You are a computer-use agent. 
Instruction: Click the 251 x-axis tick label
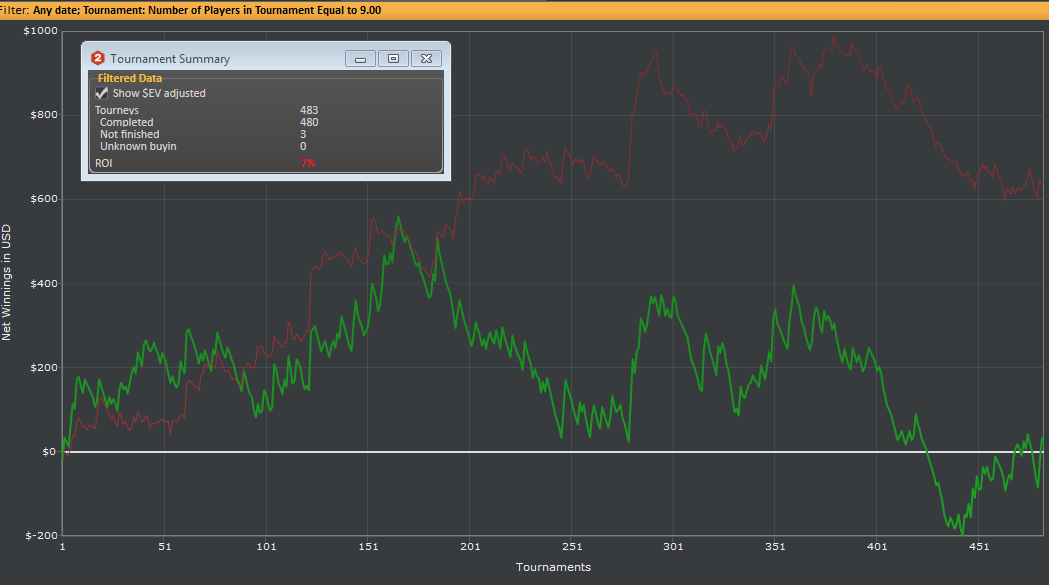(571, 547)
